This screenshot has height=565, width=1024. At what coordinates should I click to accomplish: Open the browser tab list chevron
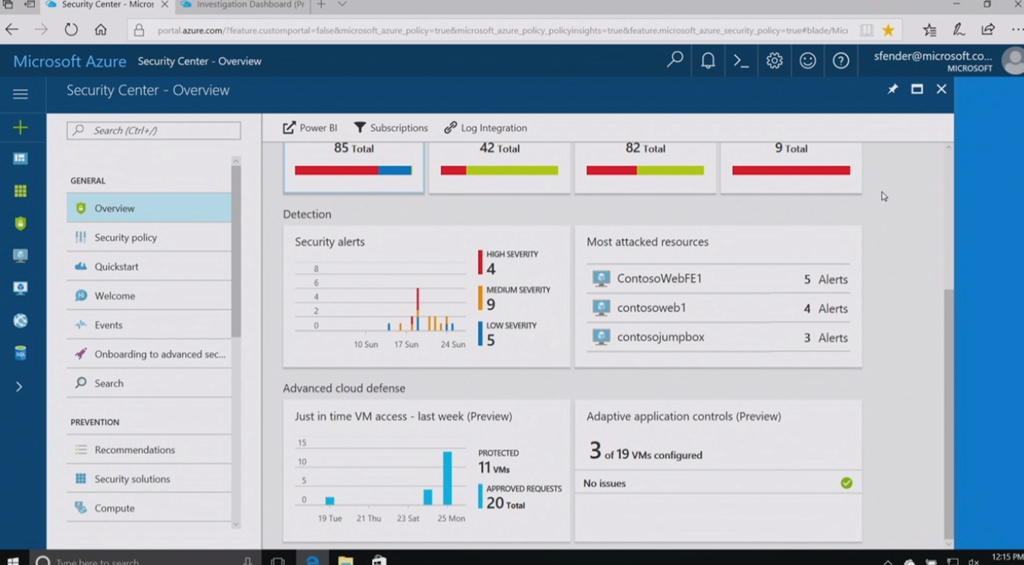pos(342,5)
